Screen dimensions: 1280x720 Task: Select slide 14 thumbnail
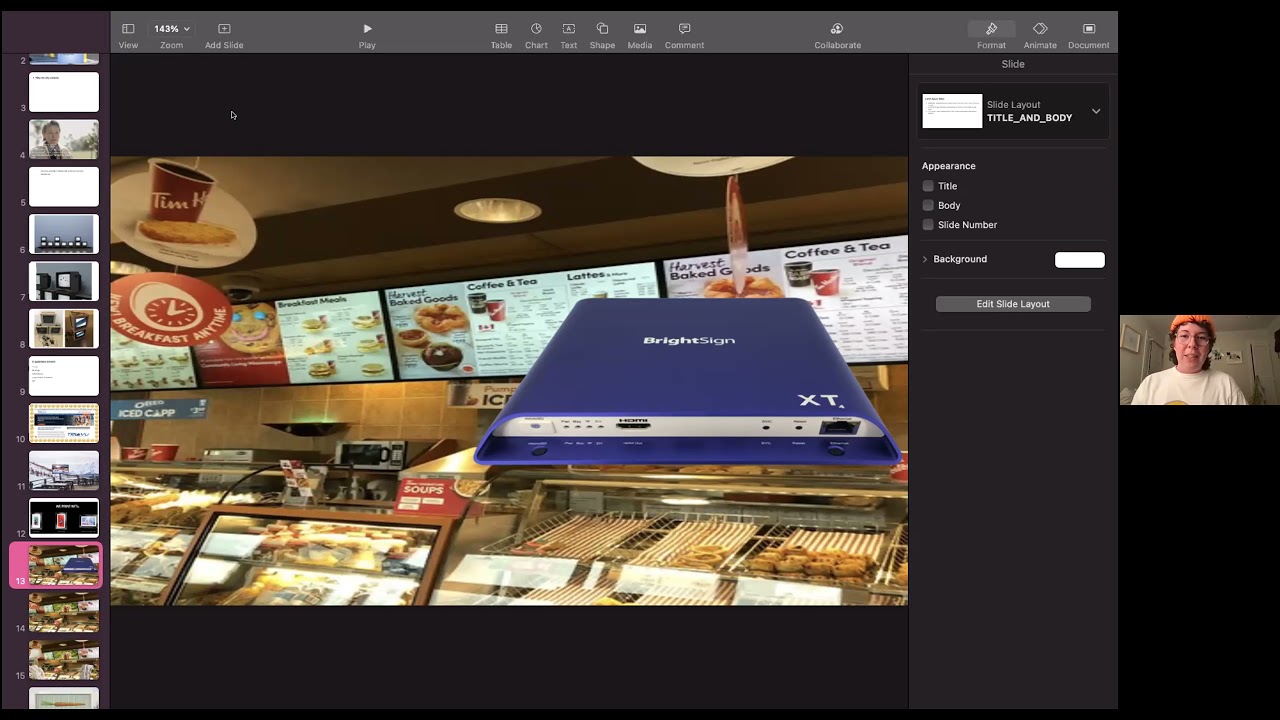tap(64, 613)
